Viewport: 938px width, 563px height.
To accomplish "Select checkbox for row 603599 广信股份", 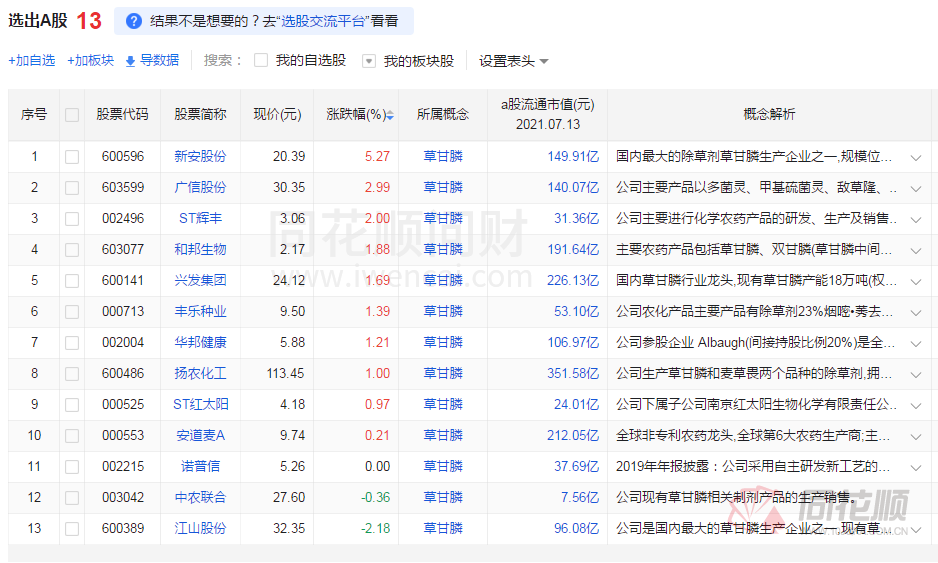I will [x=72, y=188].
